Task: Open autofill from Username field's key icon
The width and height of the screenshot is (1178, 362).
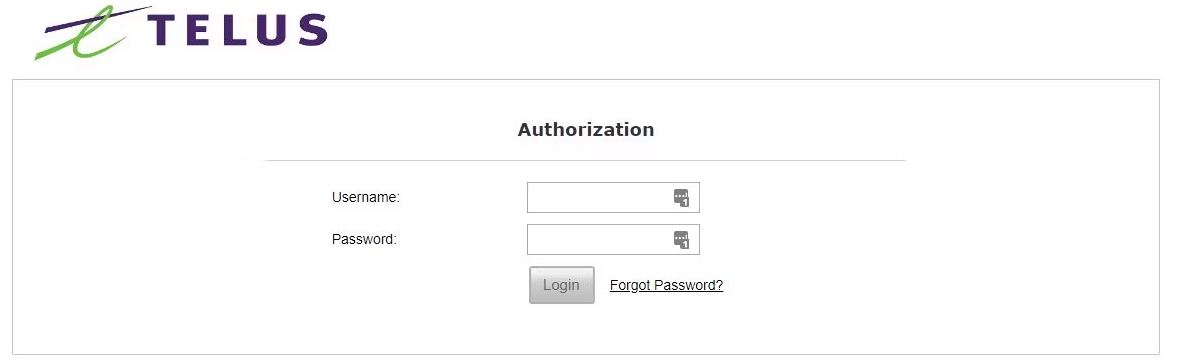Action: pos(681,198)
